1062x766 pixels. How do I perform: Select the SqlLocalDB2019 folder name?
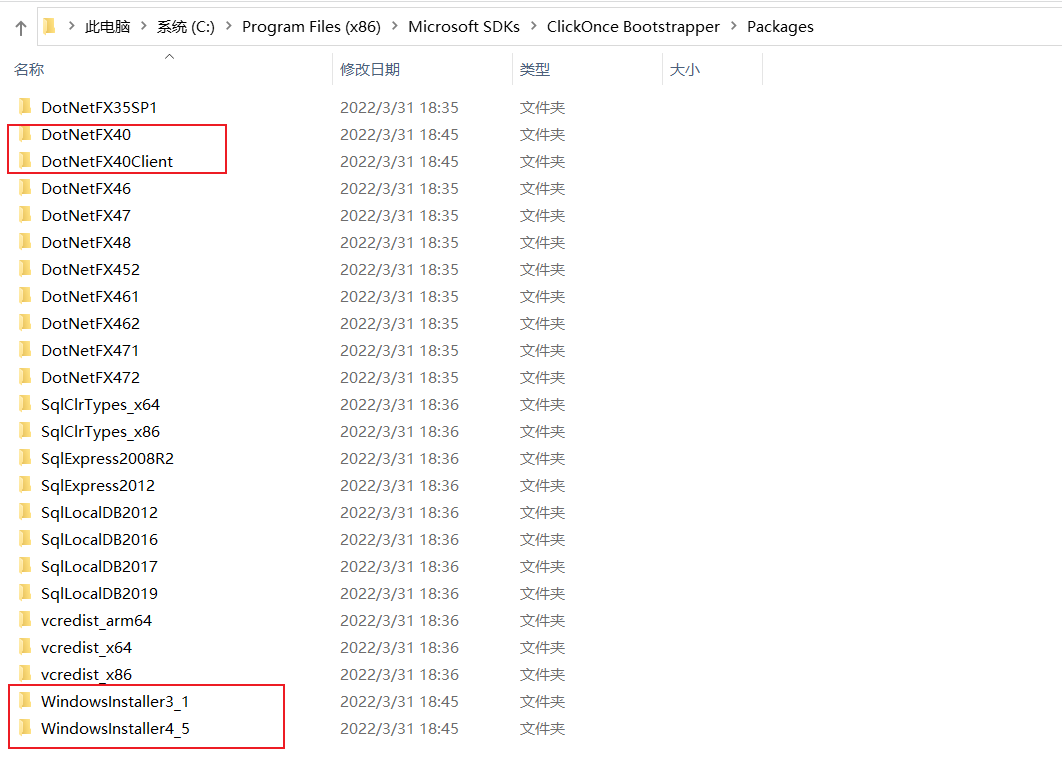[x=99, y=593]
